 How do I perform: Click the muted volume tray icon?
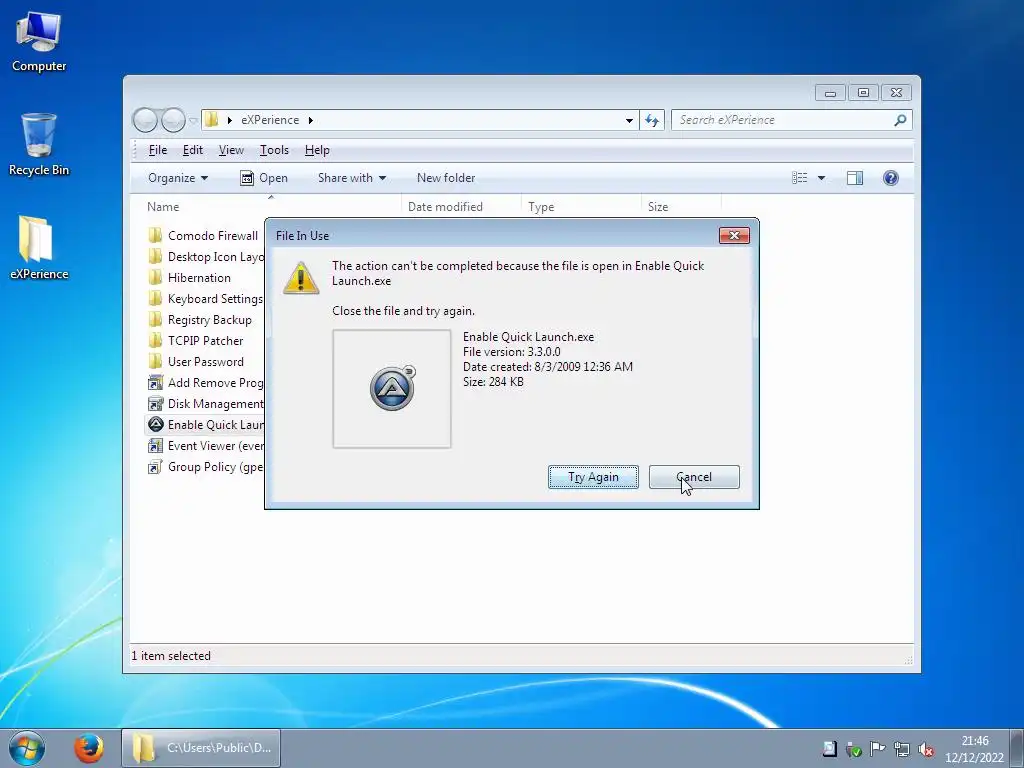click(x=925, y=749)
